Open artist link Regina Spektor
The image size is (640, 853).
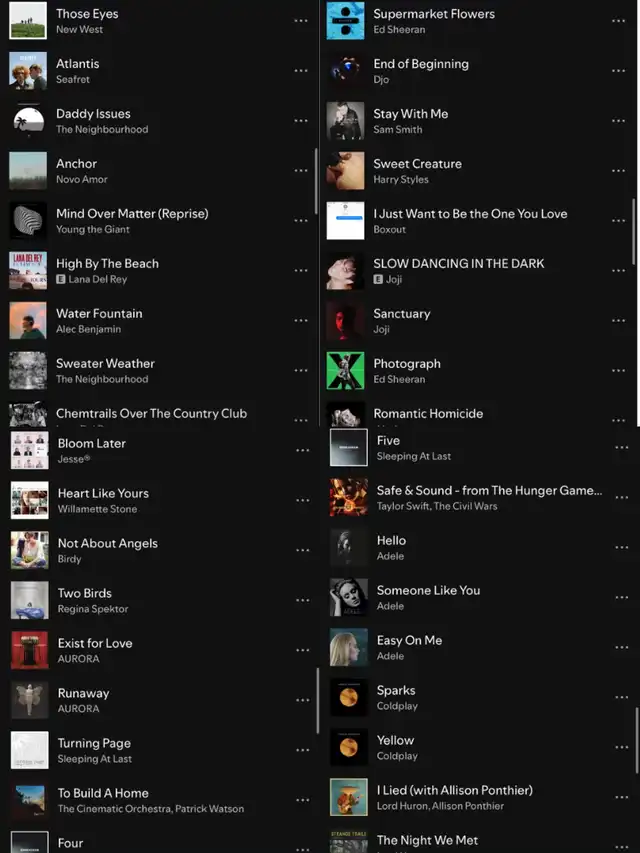[93, 609]
